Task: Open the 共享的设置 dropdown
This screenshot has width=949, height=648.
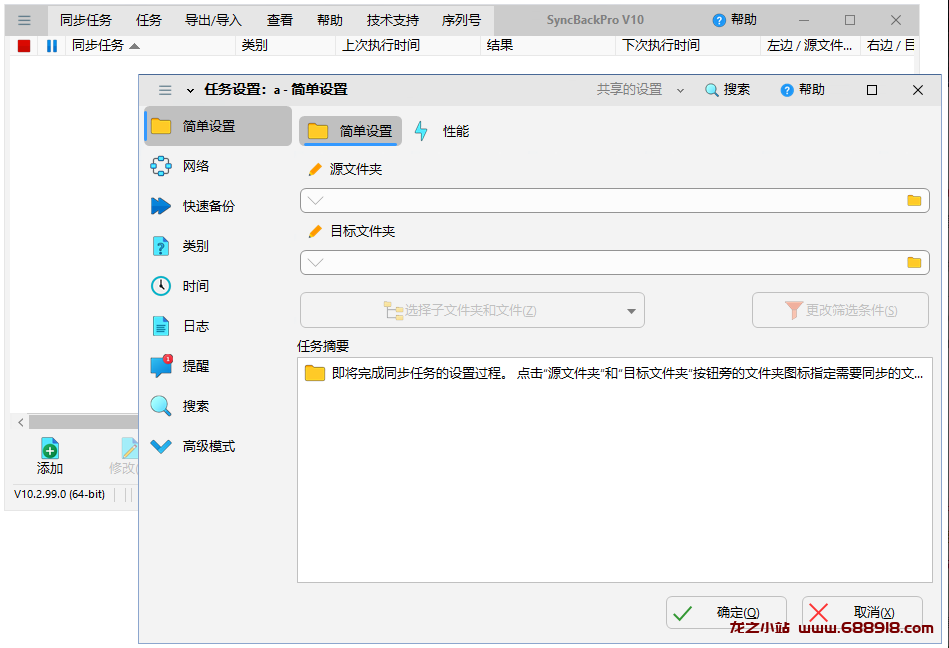Action: 640,90
